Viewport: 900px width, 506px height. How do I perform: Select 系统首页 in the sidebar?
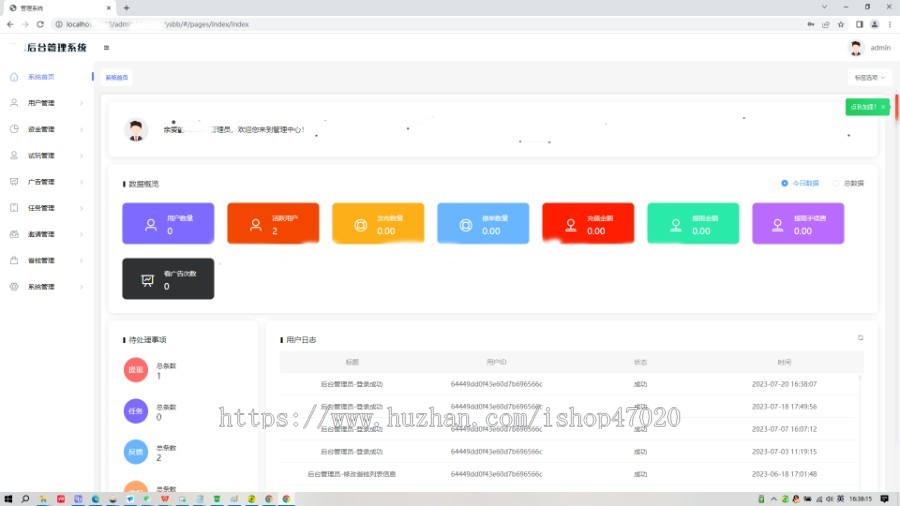(x=47, y=77)
